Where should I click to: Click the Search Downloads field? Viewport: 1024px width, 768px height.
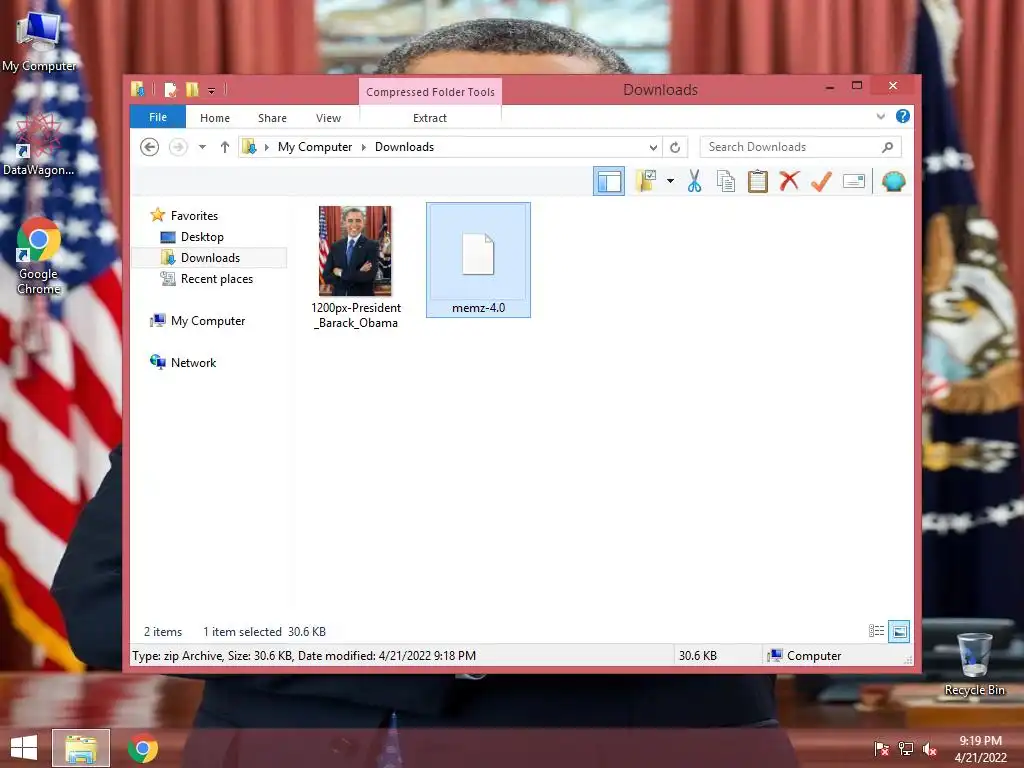click(x=801, y=147)
